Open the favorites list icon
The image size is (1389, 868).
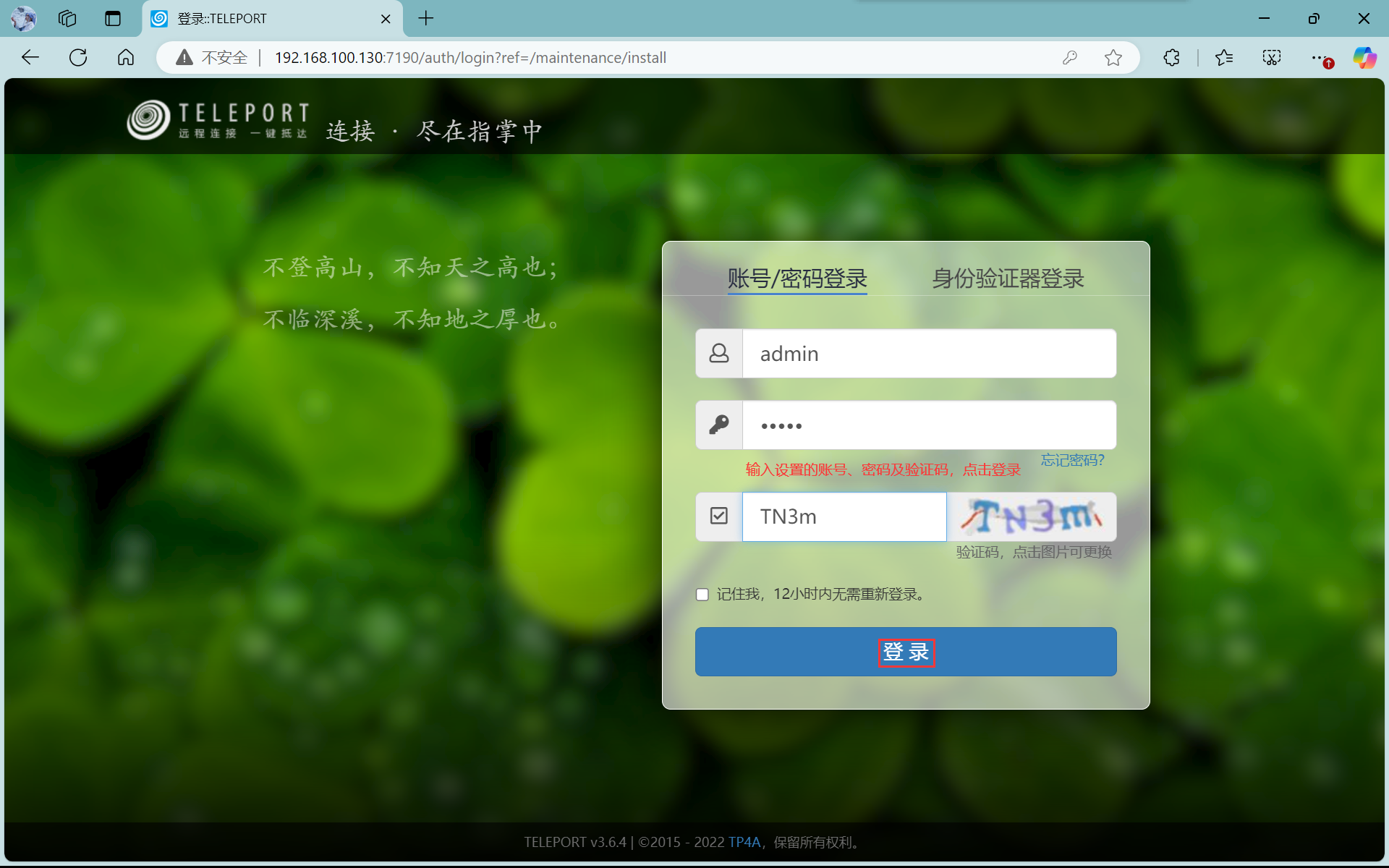pos(1224,58)
